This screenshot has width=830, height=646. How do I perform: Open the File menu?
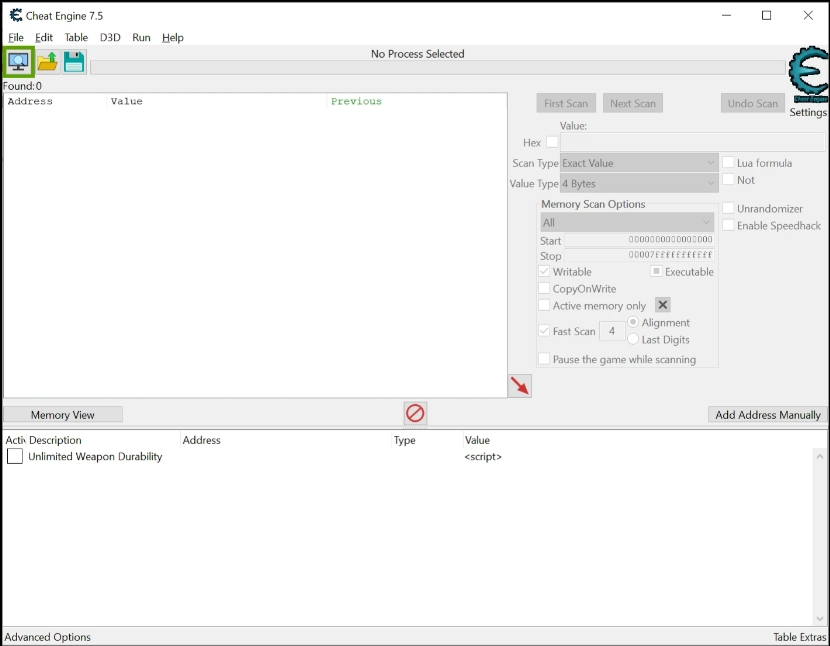pos(16,37)
